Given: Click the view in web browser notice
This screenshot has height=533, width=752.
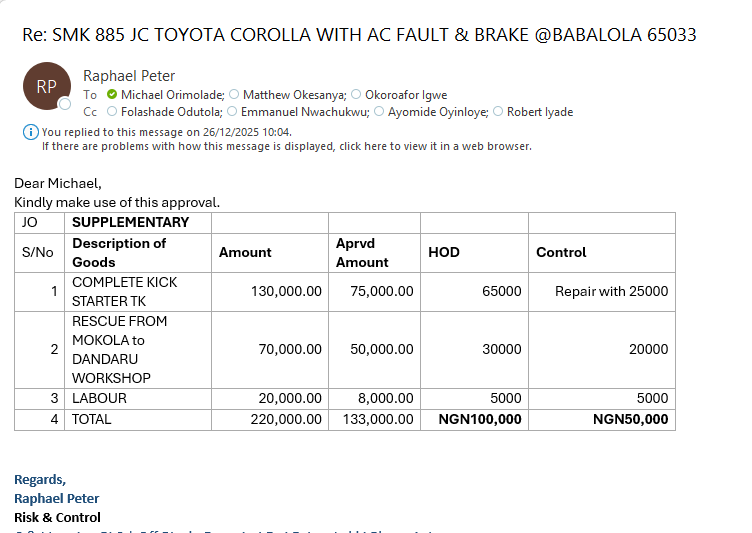Looking at the screenshot, I should pyautogui.click(x=287, y=146).
